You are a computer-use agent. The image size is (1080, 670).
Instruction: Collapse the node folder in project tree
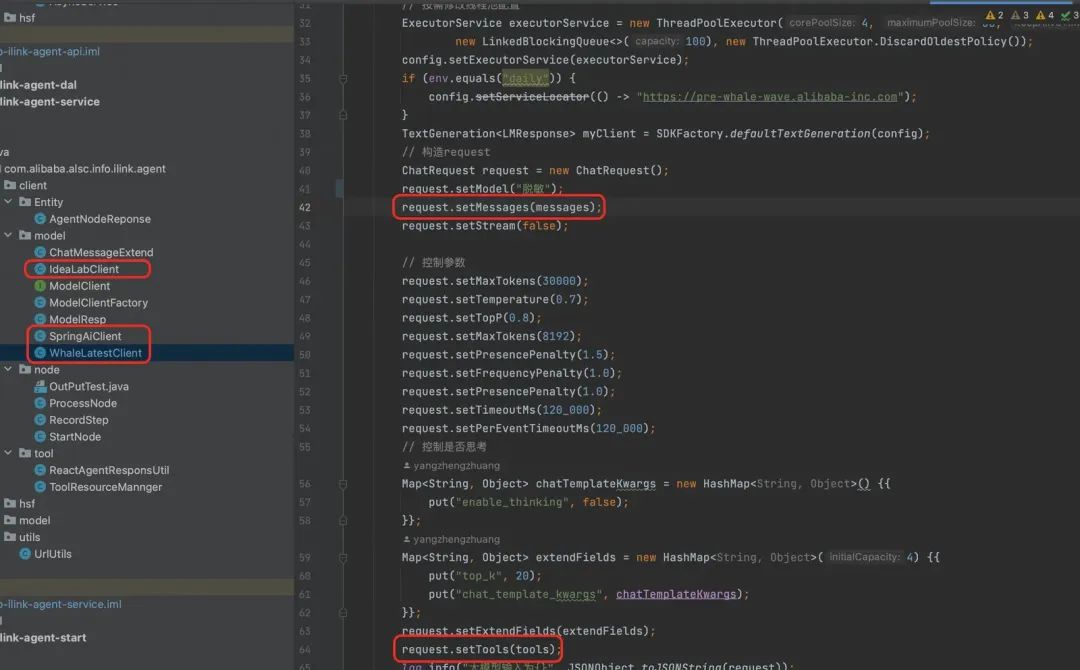[x=9, y=370]
